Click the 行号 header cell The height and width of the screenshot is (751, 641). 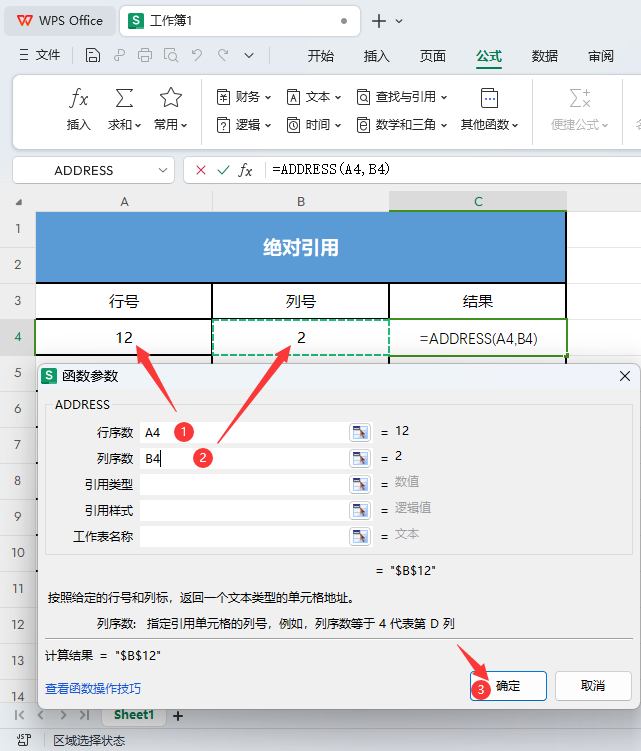124,301
